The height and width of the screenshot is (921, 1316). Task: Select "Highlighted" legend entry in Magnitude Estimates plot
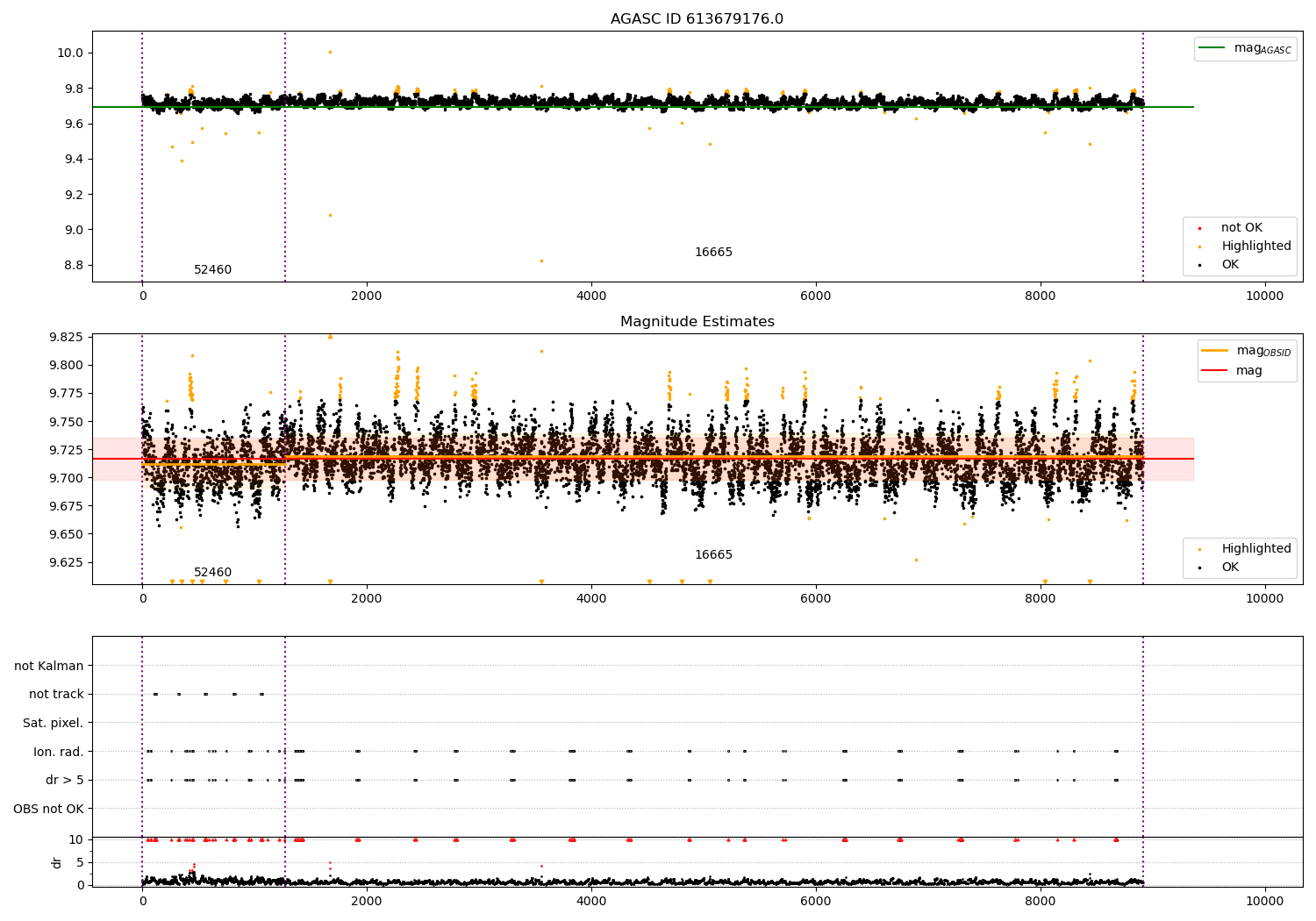point(1256,549)
